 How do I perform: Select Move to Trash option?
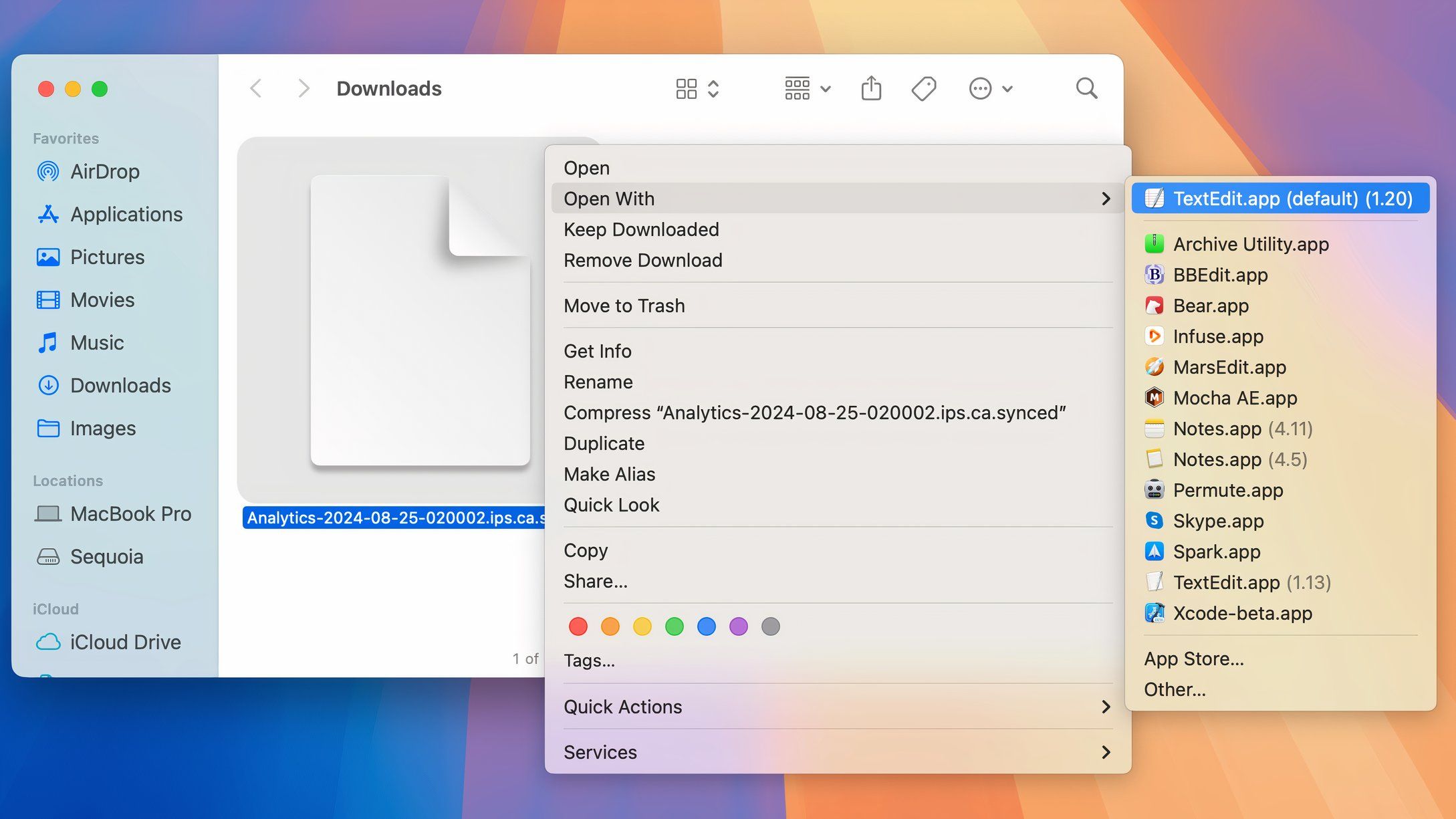(x=624, y=305)
